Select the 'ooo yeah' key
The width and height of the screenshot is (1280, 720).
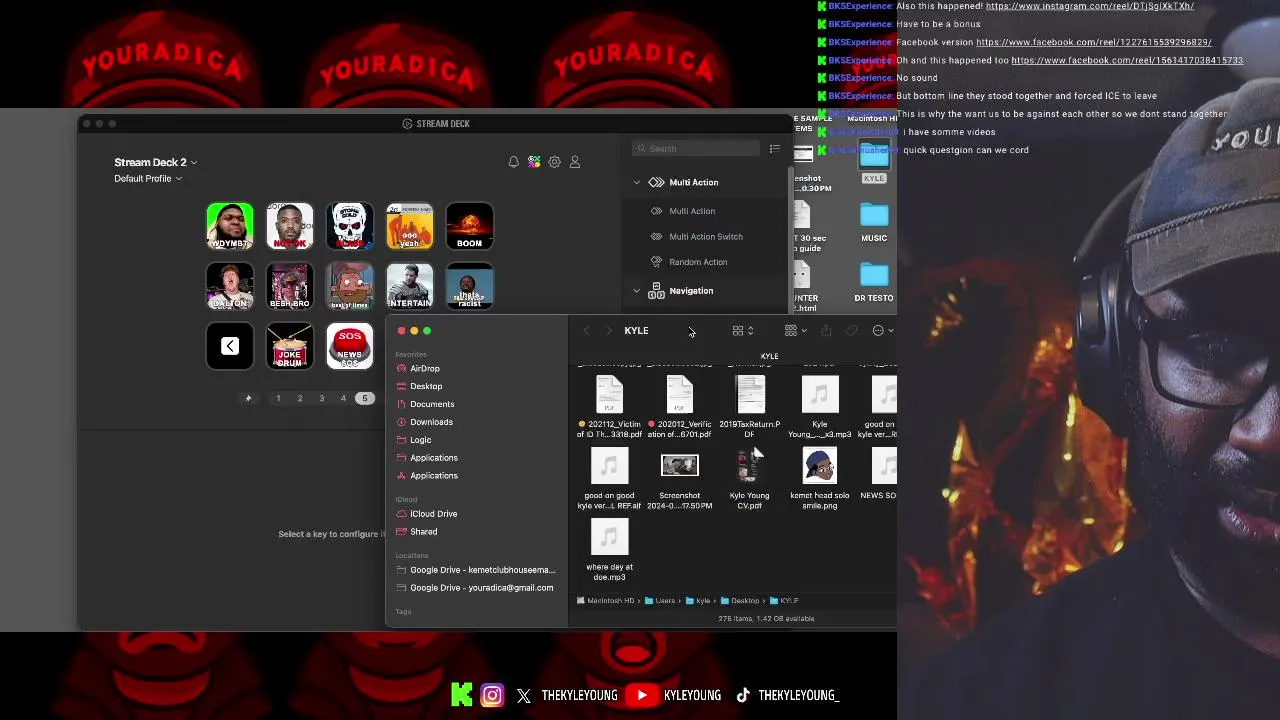click(410, 226)
